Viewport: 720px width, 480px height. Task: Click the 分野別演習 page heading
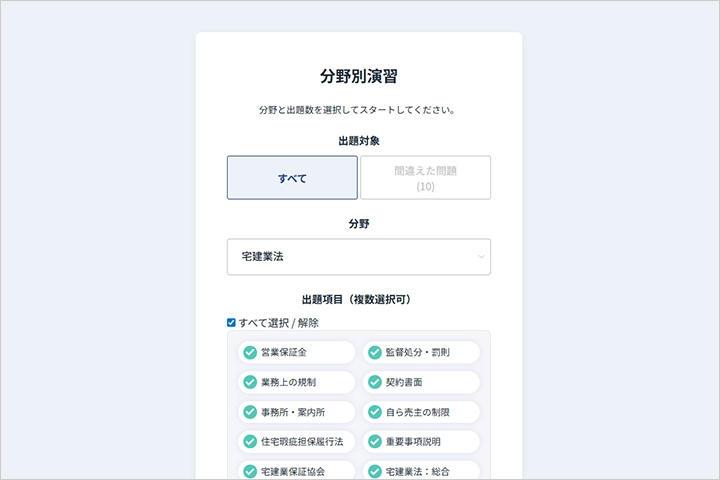click(359, 76)
